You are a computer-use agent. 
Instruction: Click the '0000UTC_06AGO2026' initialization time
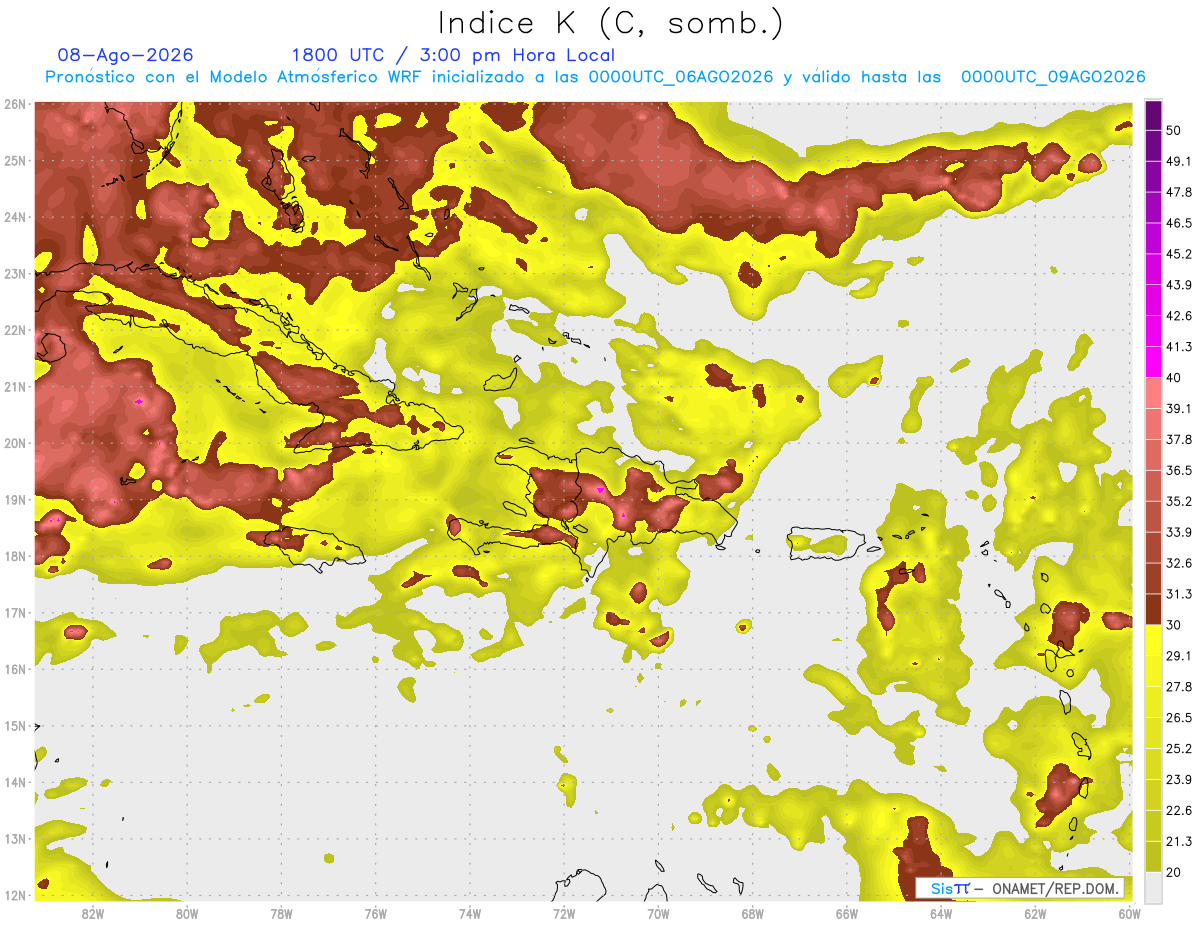point(680,77)
